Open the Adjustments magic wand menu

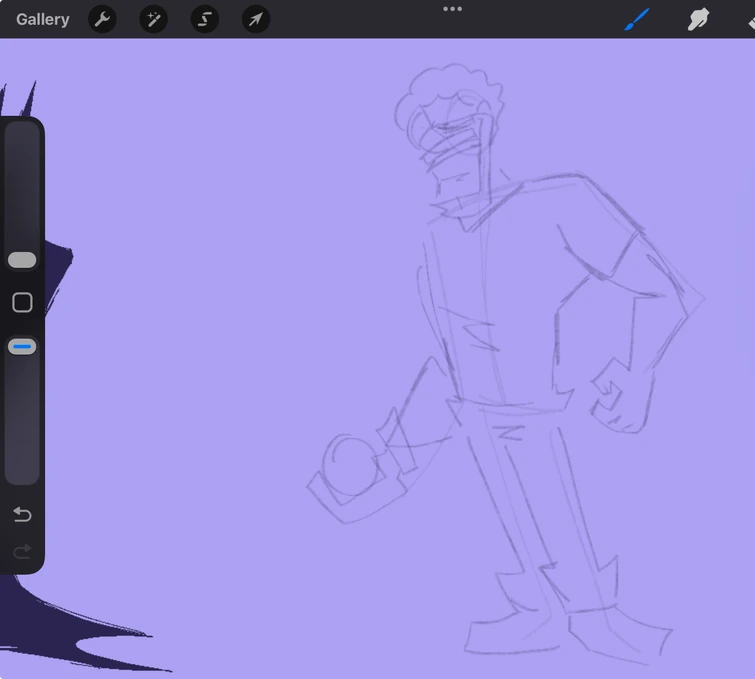[153, 19]
